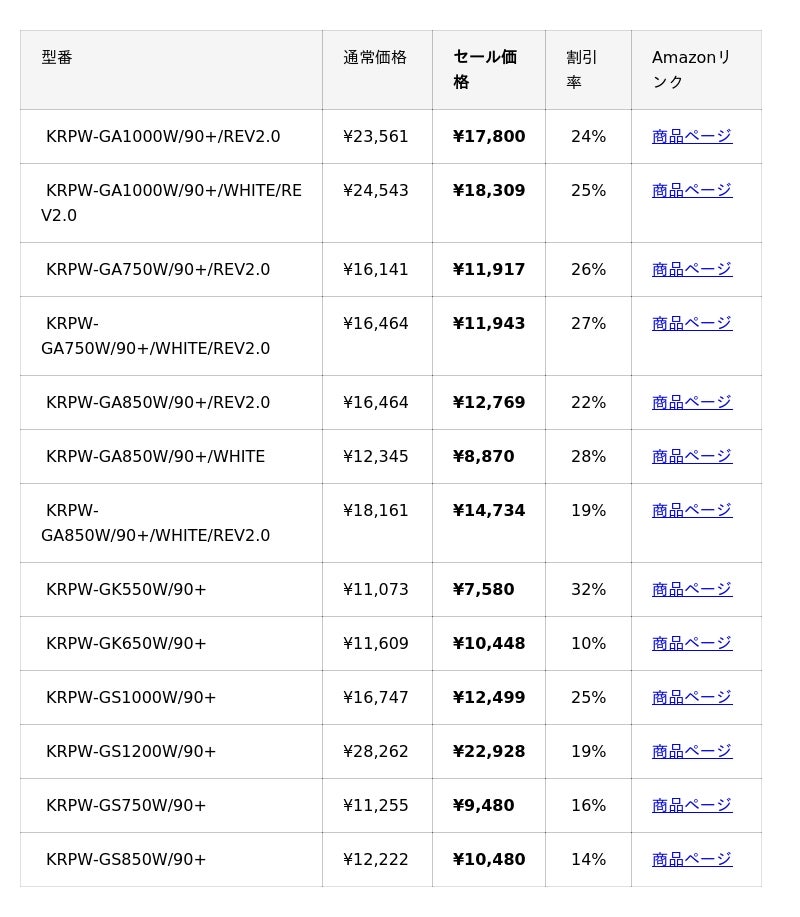Screen dimensions: 800x917
Task: Select model name KRPW-GK550W/90+
Action: point(126,589)
